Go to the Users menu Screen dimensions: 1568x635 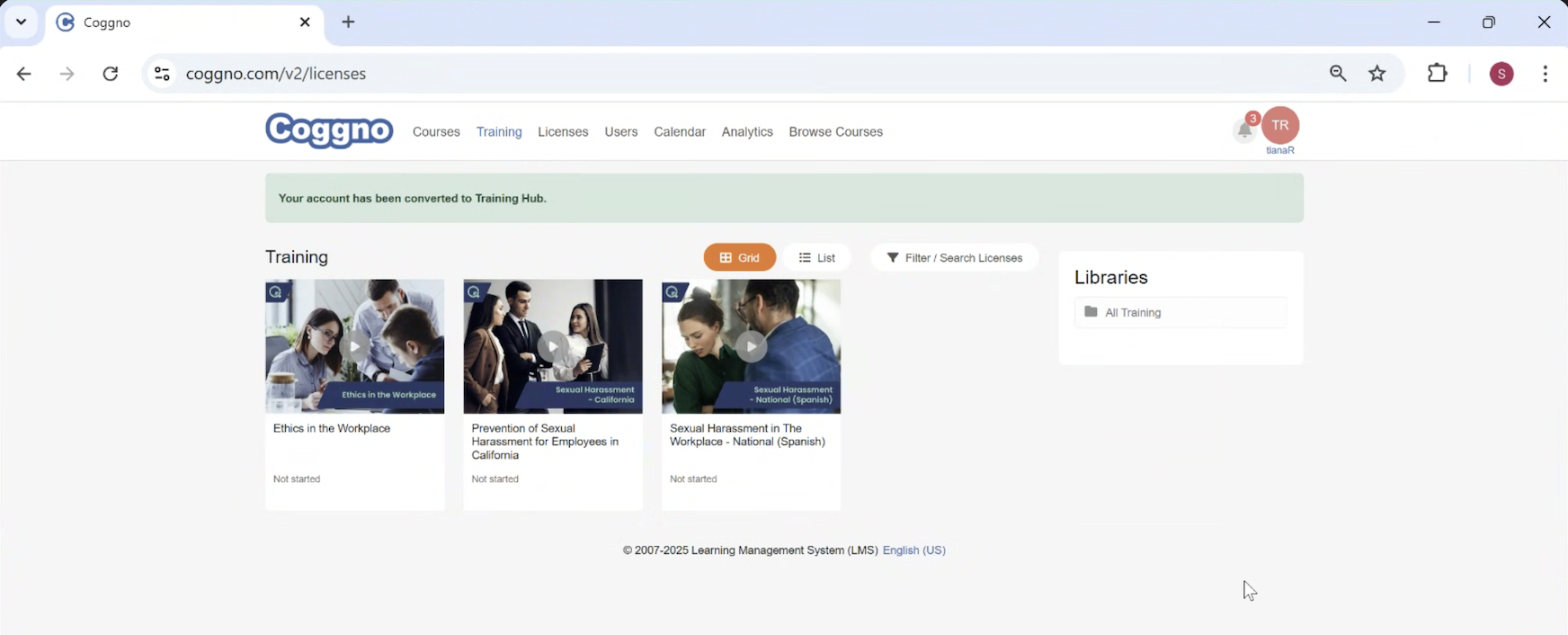pos(621,131)
